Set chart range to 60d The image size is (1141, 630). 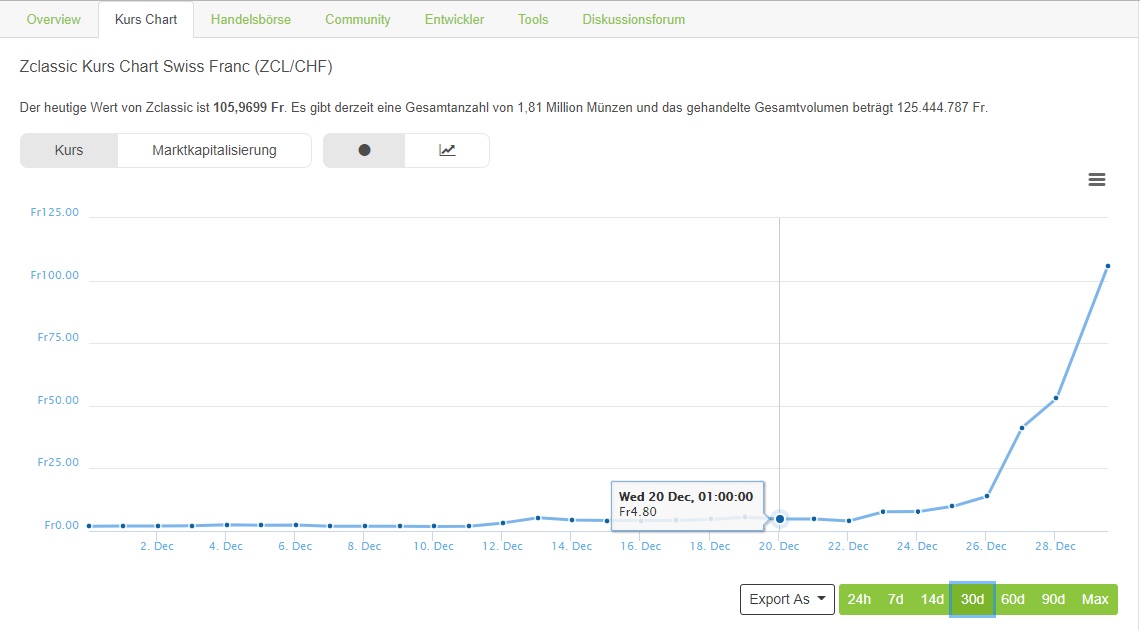click(x=1013, y=599)
